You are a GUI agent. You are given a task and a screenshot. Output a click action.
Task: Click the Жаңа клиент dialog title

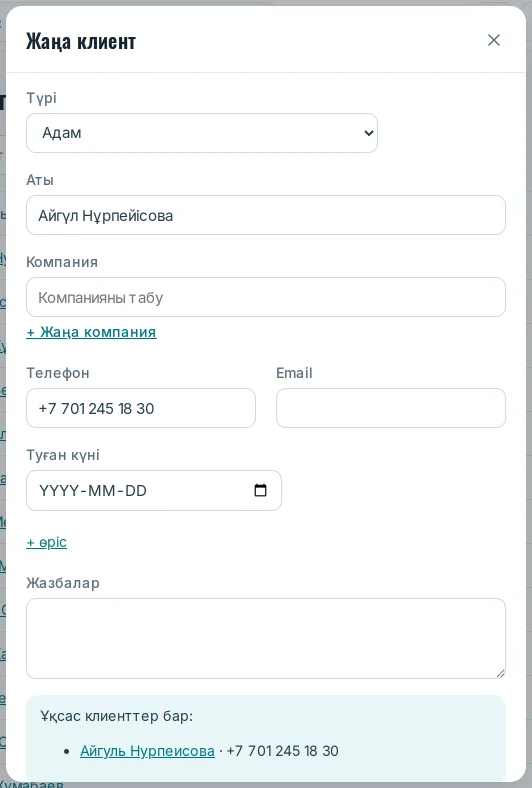click(81, 41)
